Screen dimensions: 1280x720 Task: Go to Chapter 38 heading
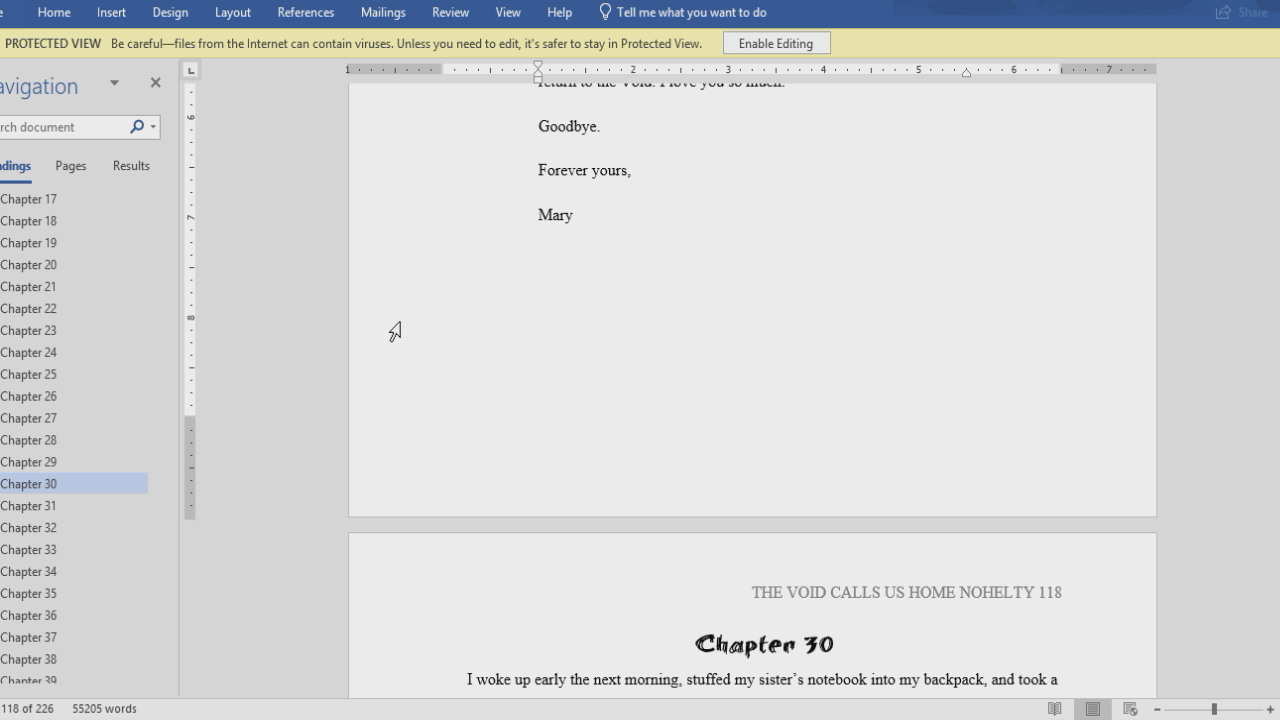point(28,660)
